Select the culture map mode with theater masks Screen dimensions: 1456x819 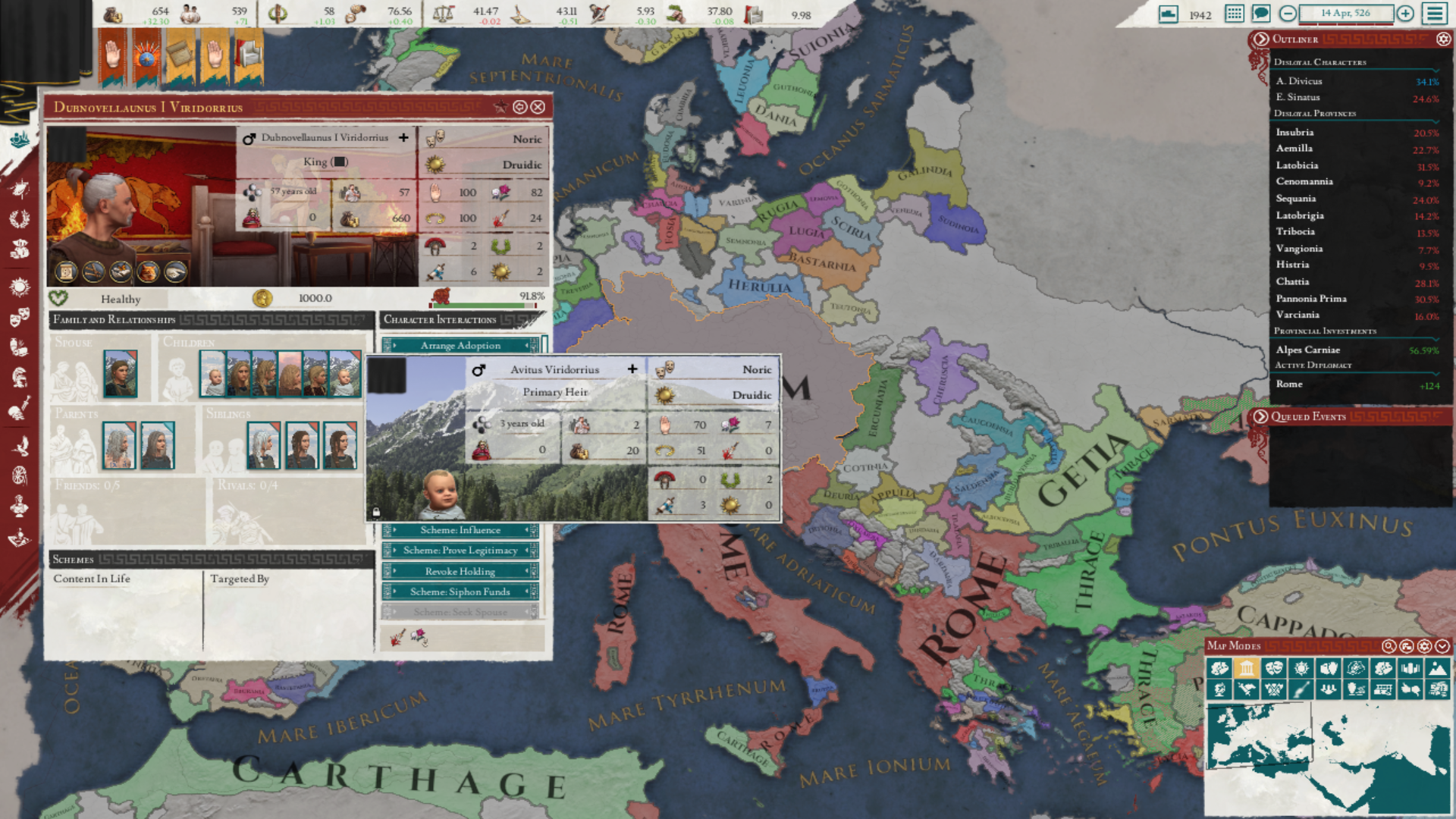[x=1273, y=668]
